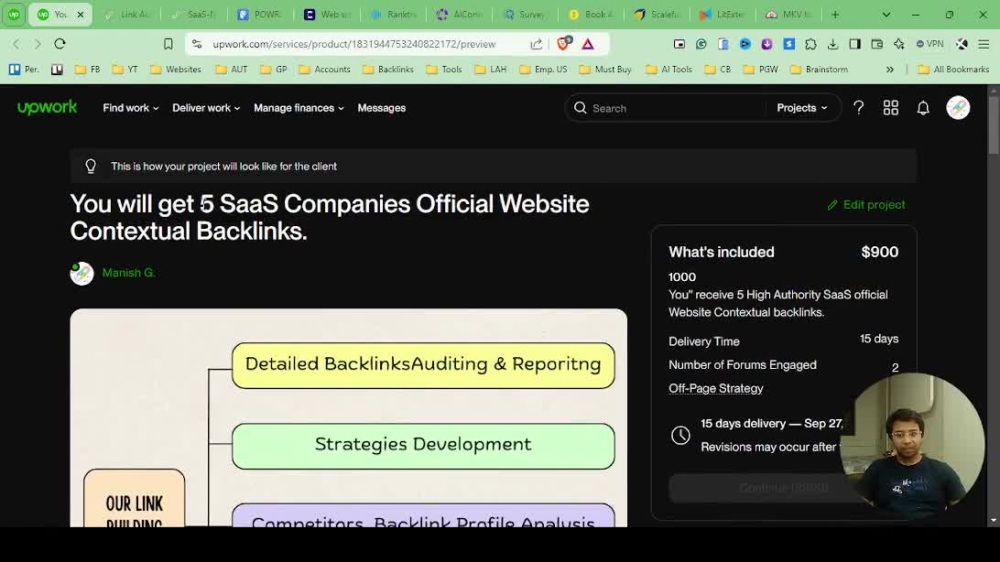Open the Brainstorm bookmark folder
Screen dimensions: 1000x562
[819, 69]
